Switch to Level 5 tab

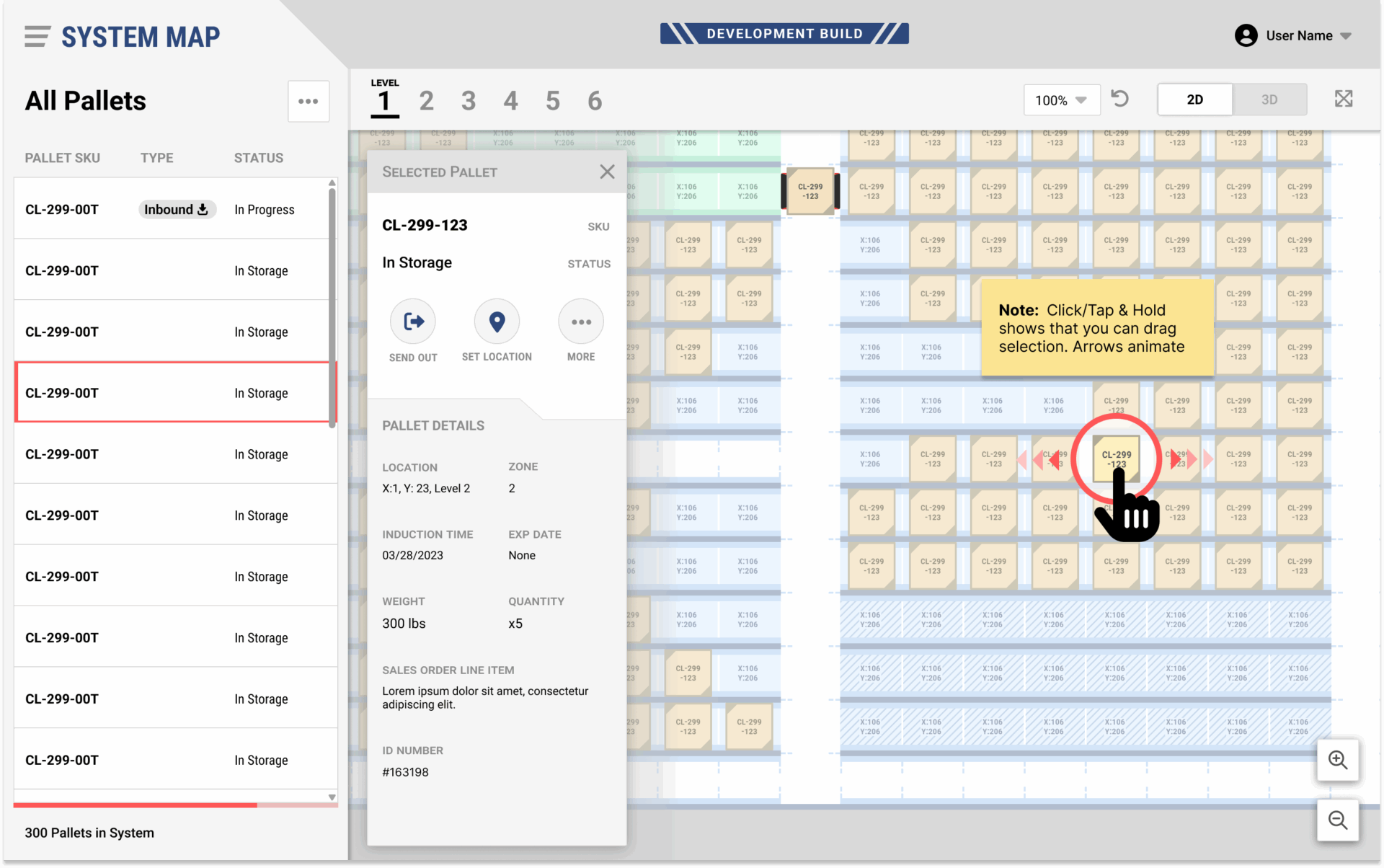[553, 101]
